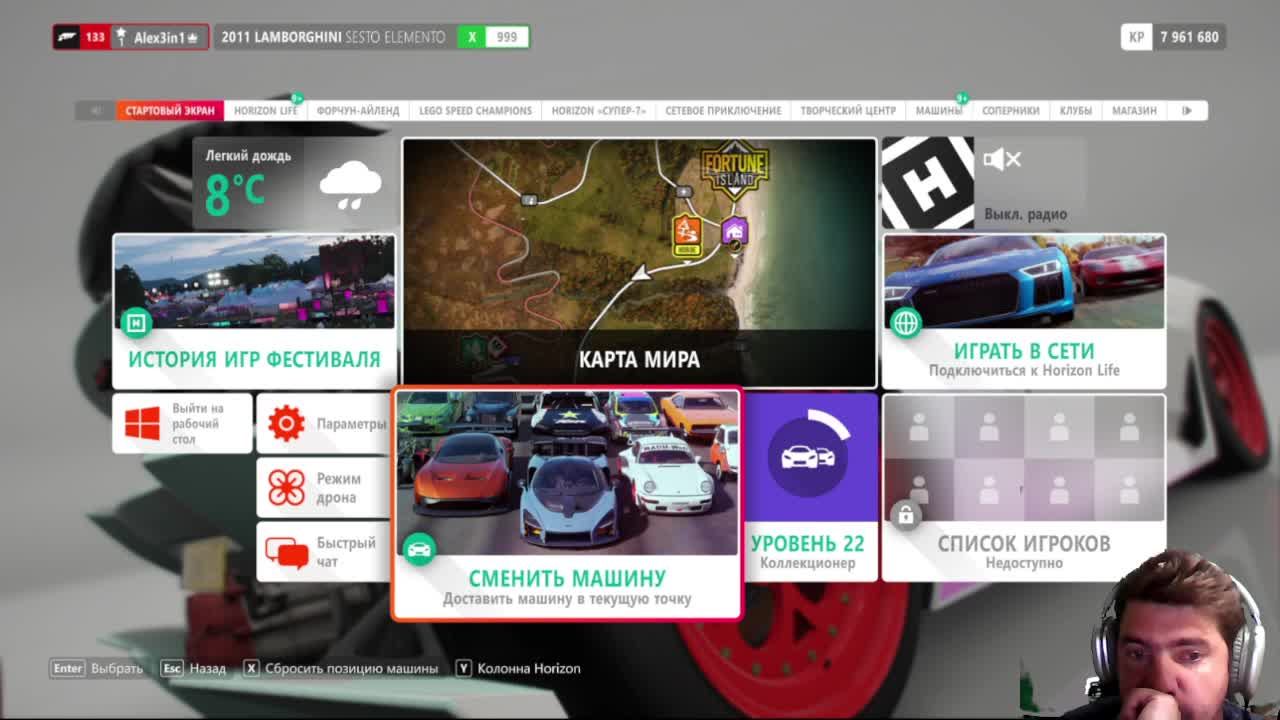The height and width of the screenshot is (720, 1280).
Task: Open the СОПЕРНИКИ tab
Action: click(x=1010, y=110)
